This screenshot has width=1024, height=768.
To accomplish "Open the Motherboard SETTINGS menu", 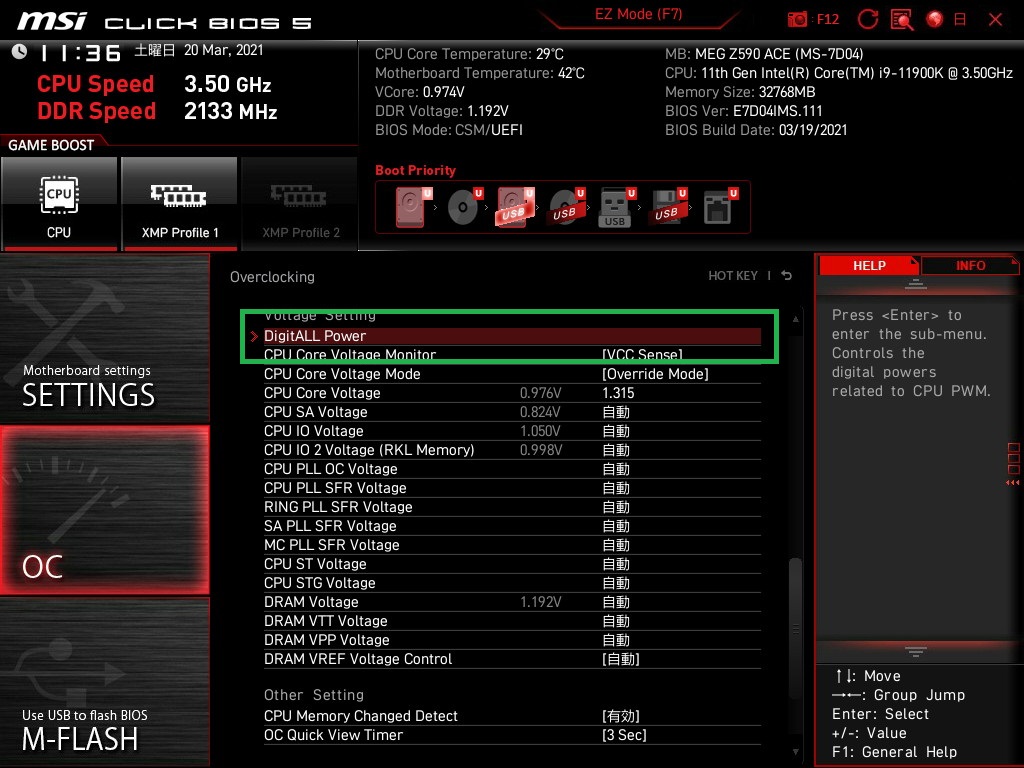I will click(104, 338).
